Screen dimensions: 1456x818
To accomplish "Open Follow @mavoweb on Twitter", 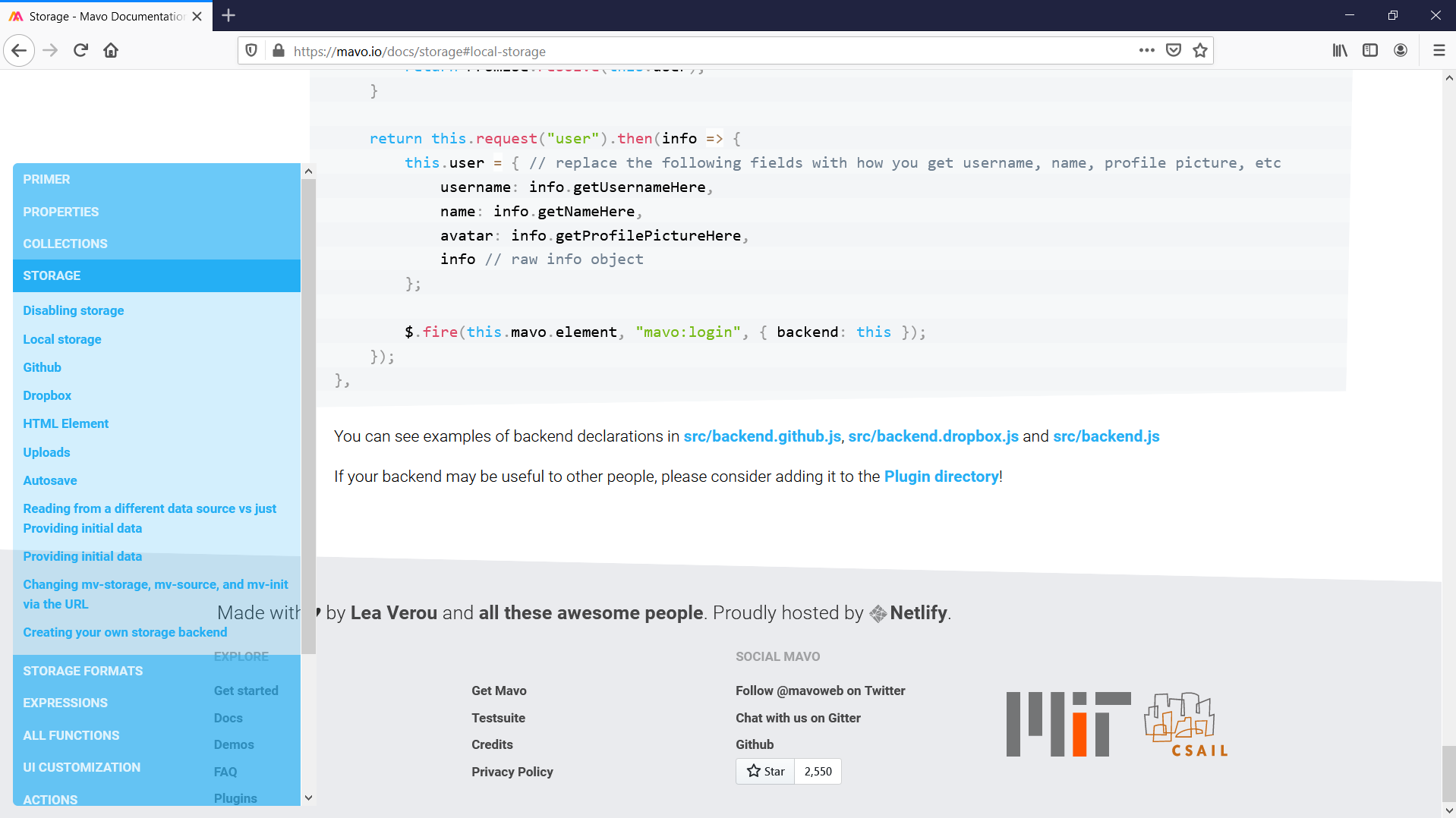I will click(x=820, y=691).
